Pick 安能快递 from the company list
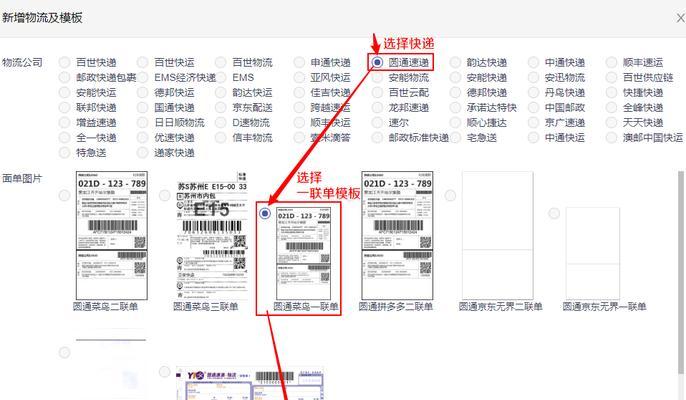Viewport: 686px width, 400px height. 455,77
